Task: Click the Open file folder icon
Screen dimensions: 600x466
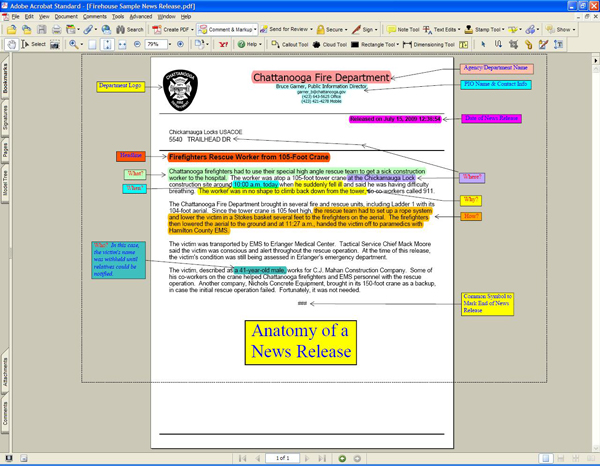Action: pyautogui.click(x=11, y=29)
